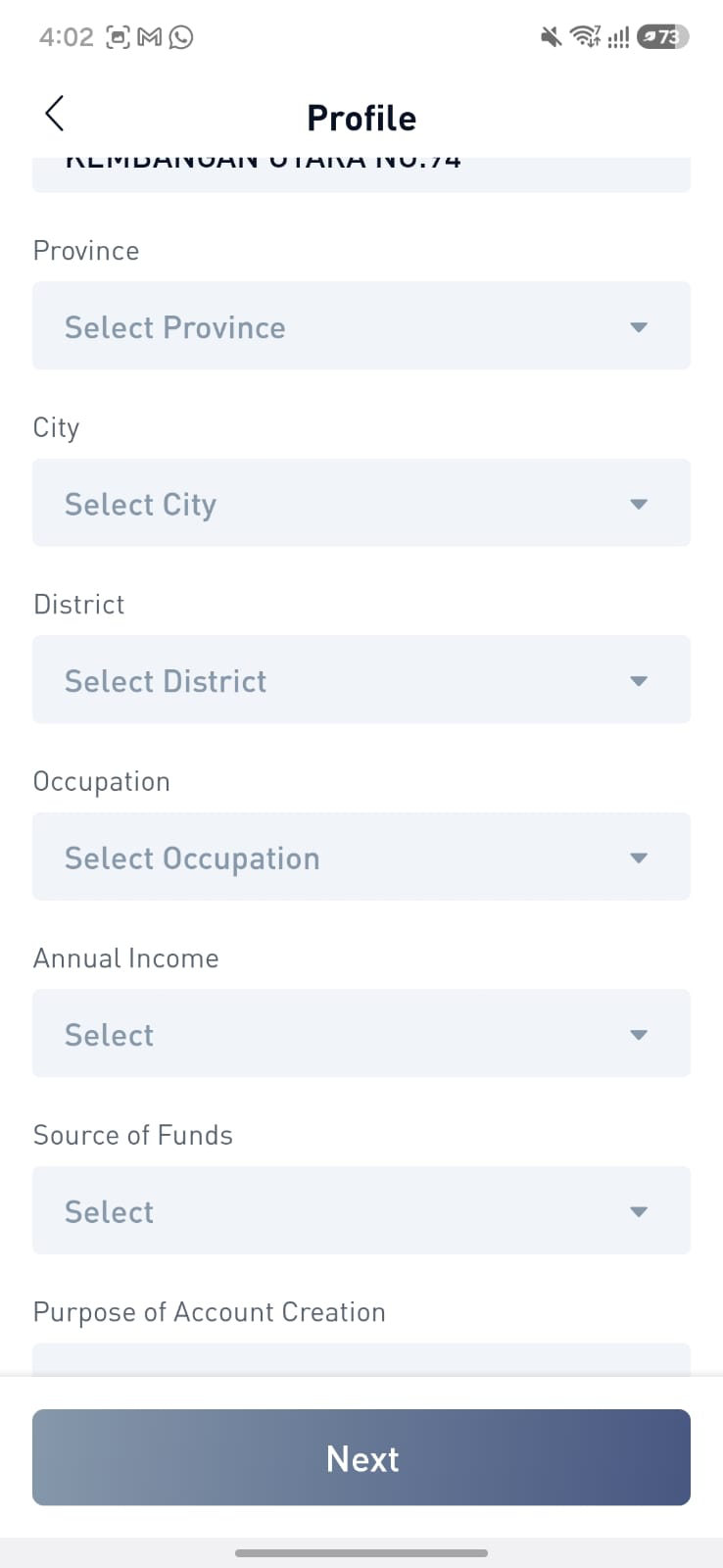The height and width of the screenshot is (1568, 723).
Task: Expand the Annual Income selector
Action: point(361,1033)
